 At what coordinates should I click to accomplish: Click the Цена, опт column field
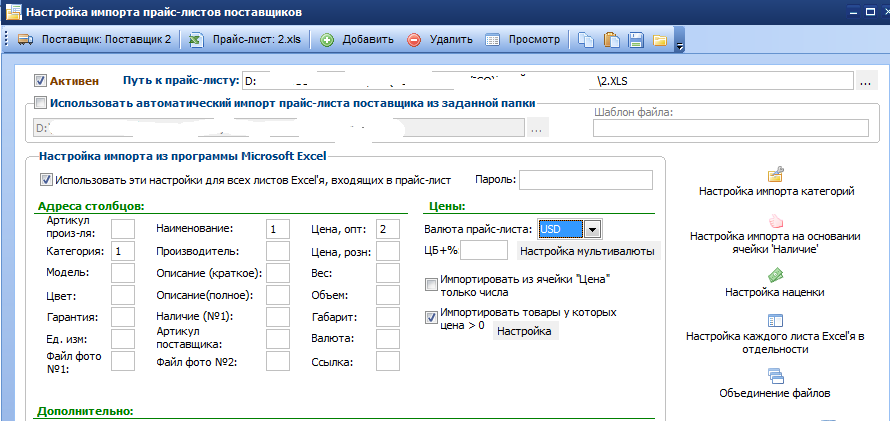[388, 229]
